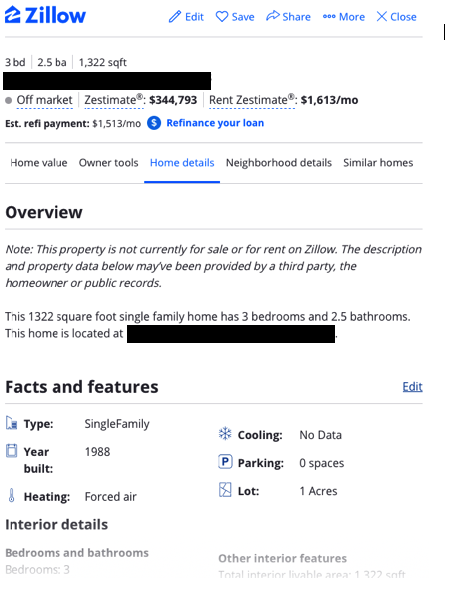Open Neighborhood details tab
This screenshot has width=472, height=599.
[x=278, y=163]
